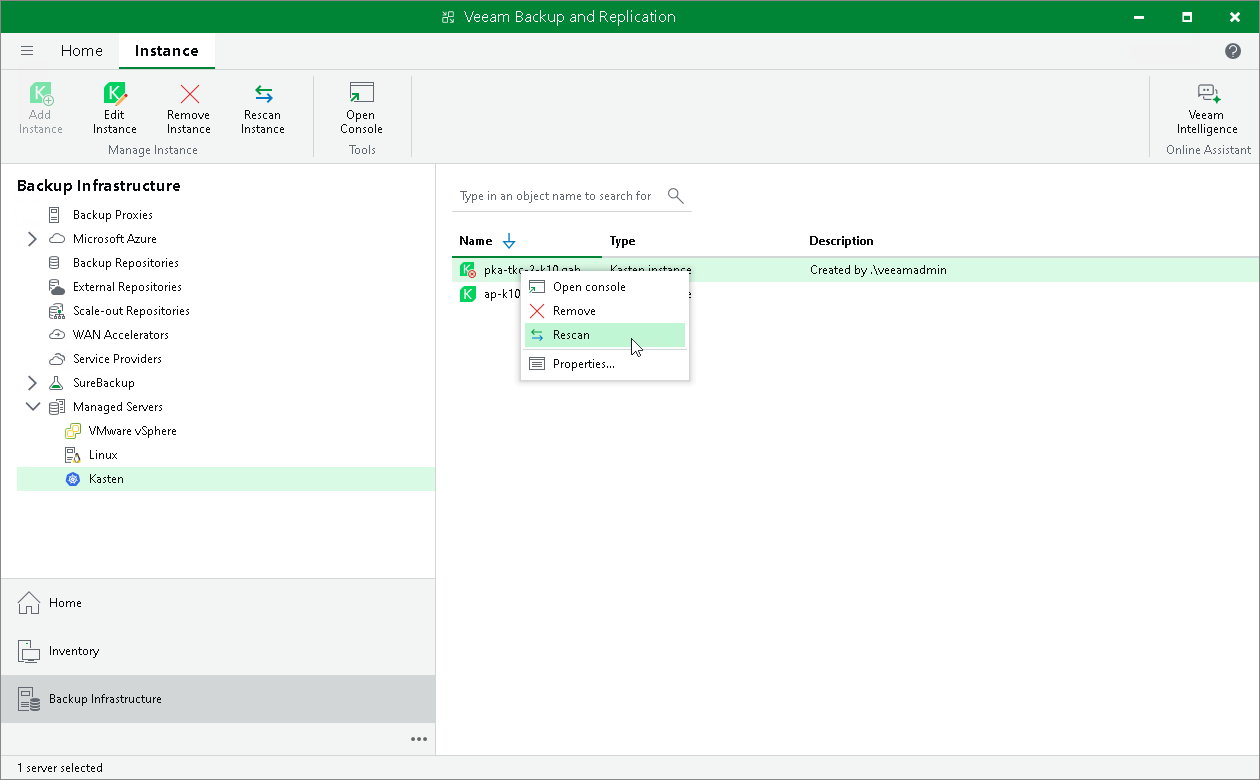Screen dimensions: 1260x780
Task: Click the Inventory navigation icon
Action: click(x=28, y=651)
